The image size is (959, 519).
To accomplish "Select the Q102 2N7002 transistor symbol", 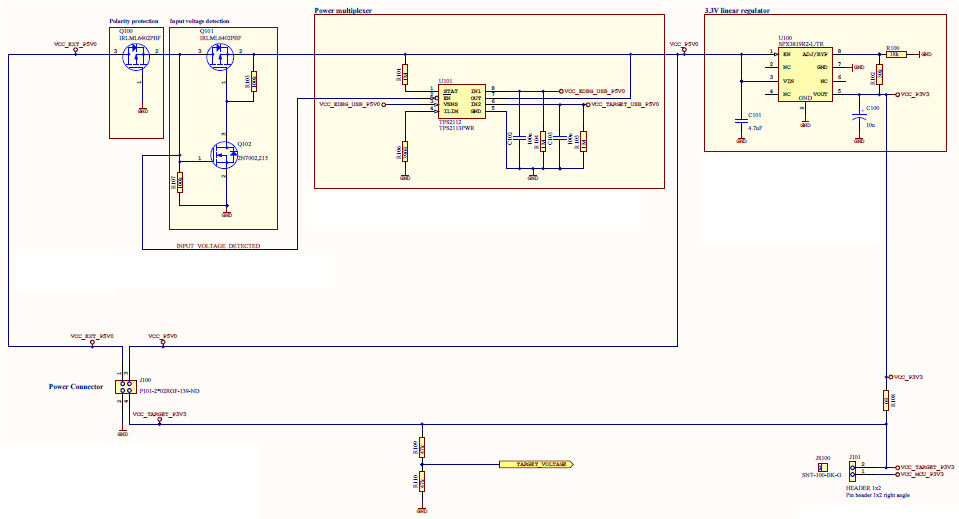I will (224, 156).
